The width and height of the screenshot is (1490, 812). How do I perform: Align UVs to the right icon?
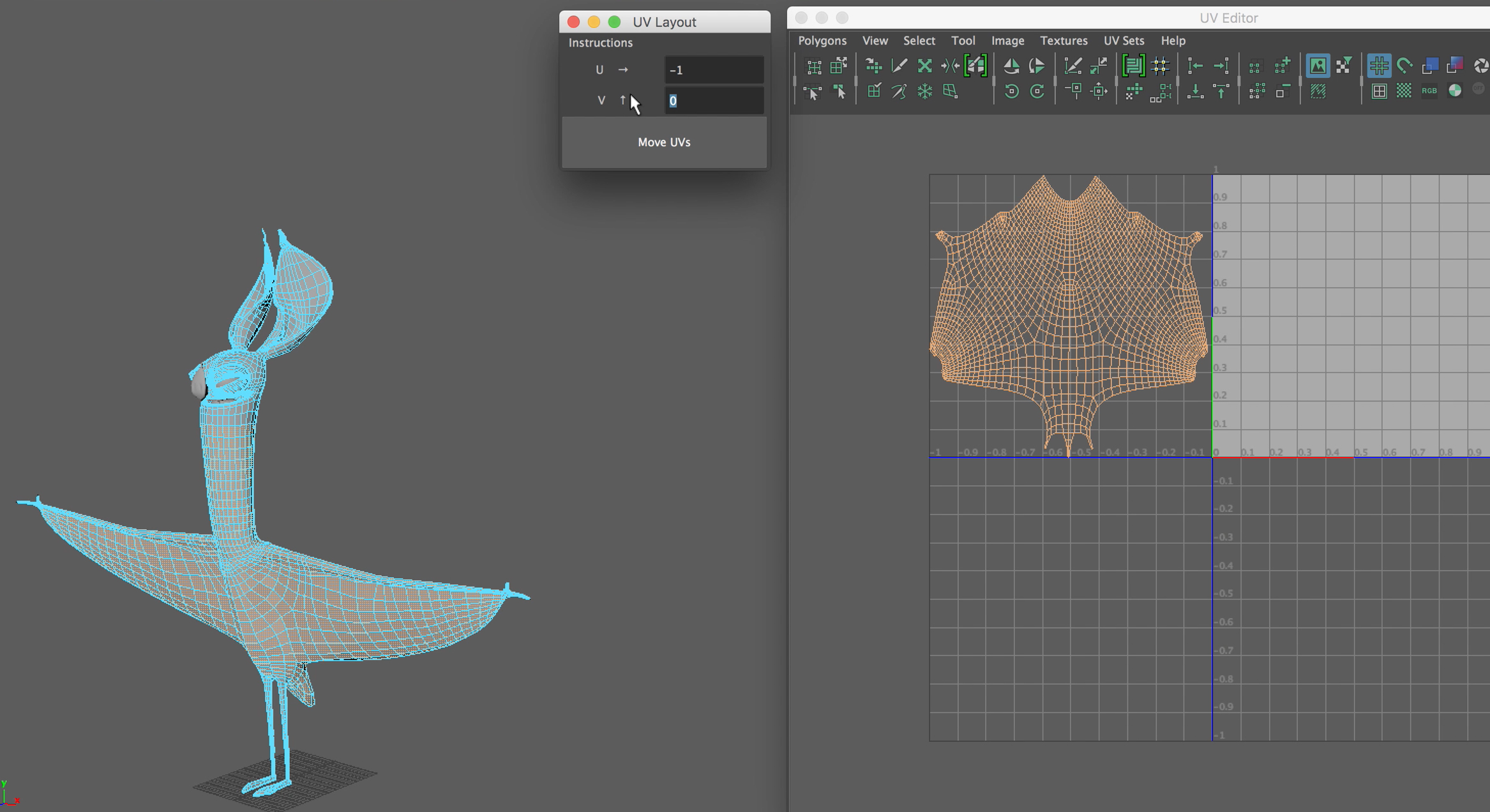pyautogui.click(x=1221, y=65)
